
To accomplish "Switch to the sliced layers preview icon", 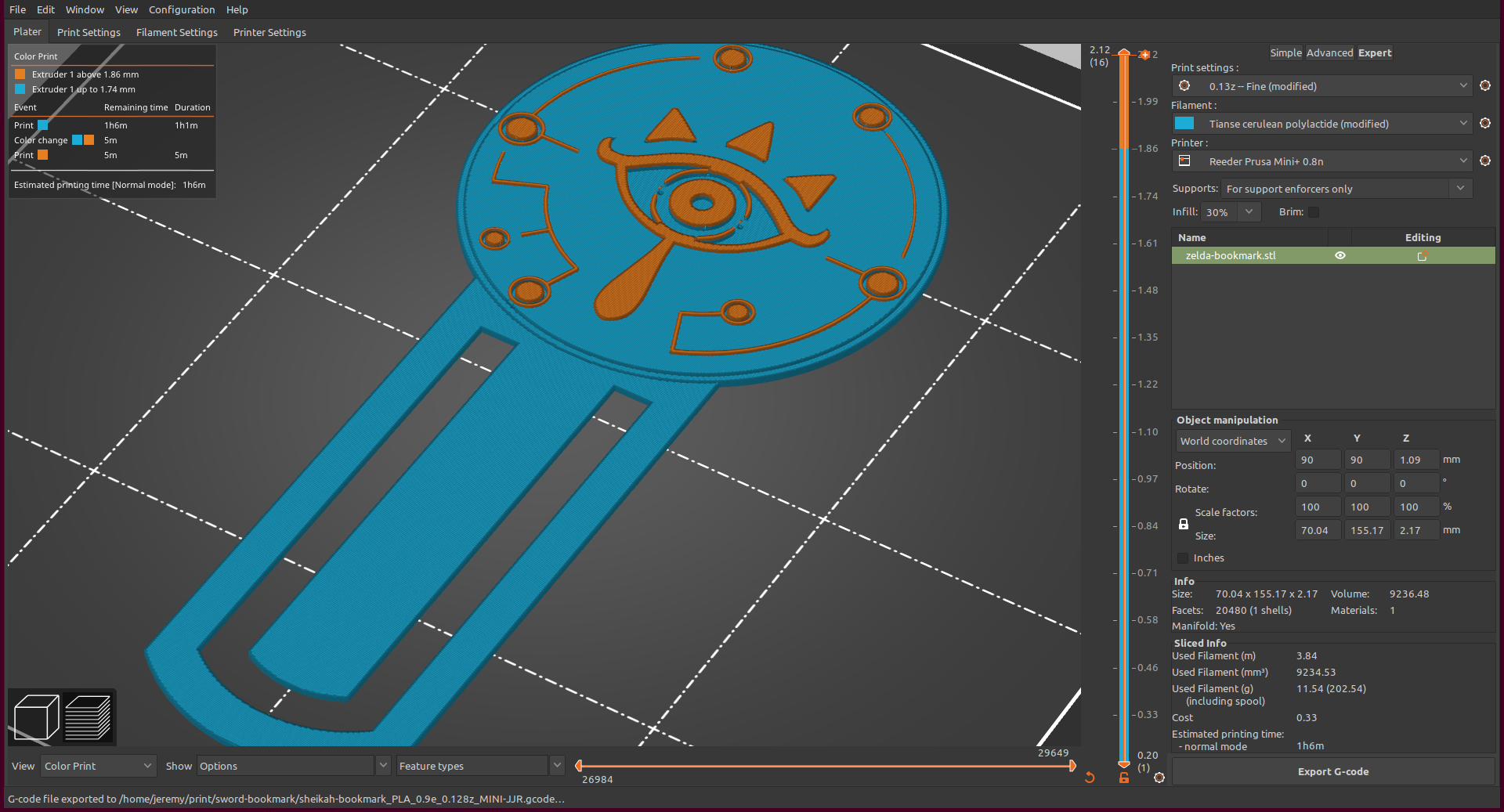I will pyautogui.click(x=88, y=716).
